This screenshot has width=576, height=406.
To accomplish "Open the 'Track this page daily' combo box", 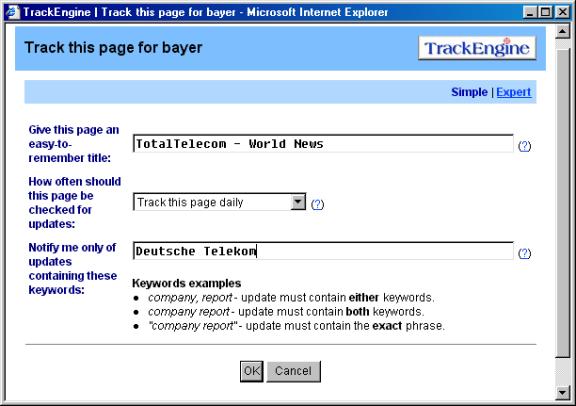I will pos(219,202).
